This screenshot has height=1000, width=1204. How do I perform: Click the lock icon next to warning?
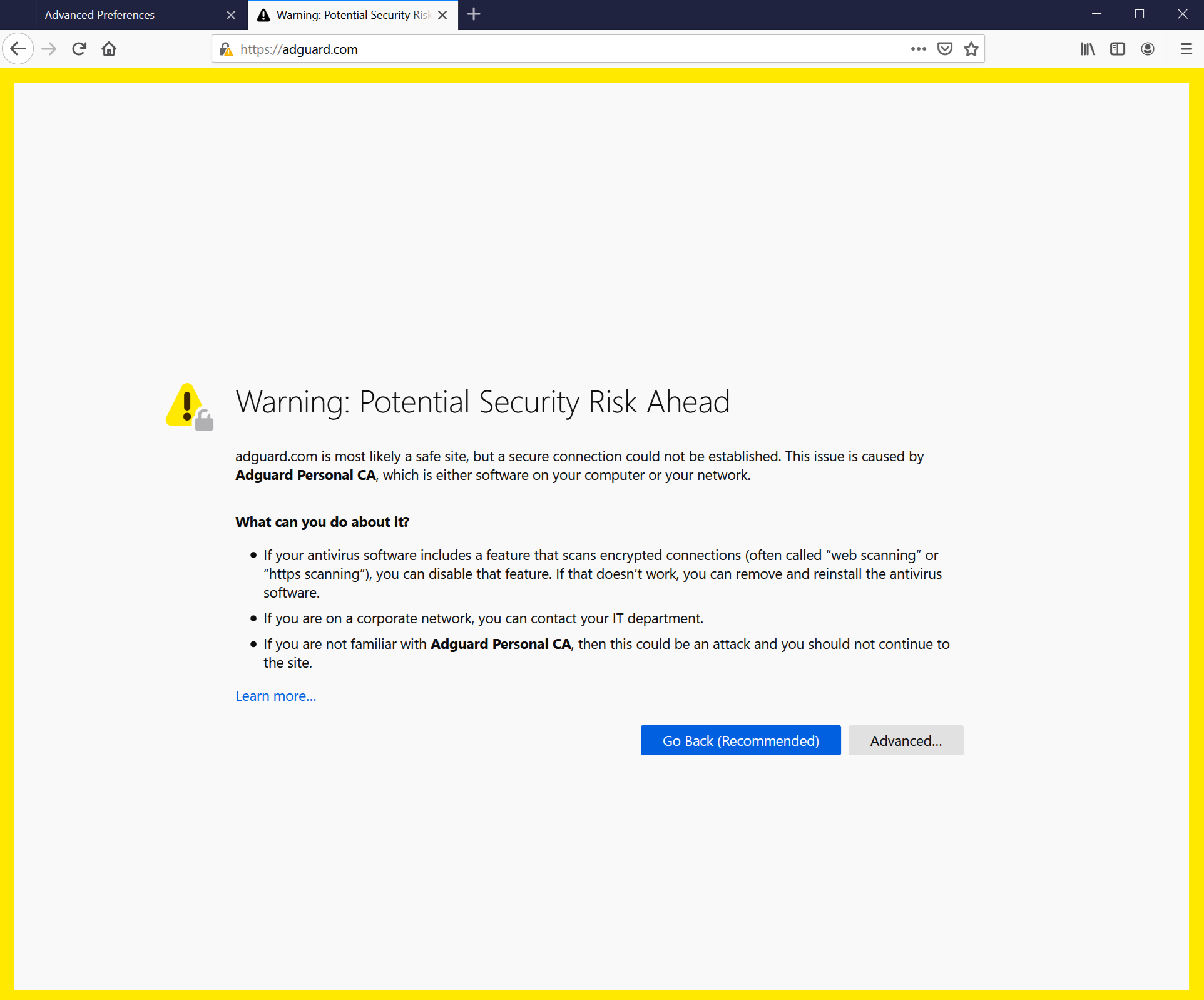tap(202, 419)
